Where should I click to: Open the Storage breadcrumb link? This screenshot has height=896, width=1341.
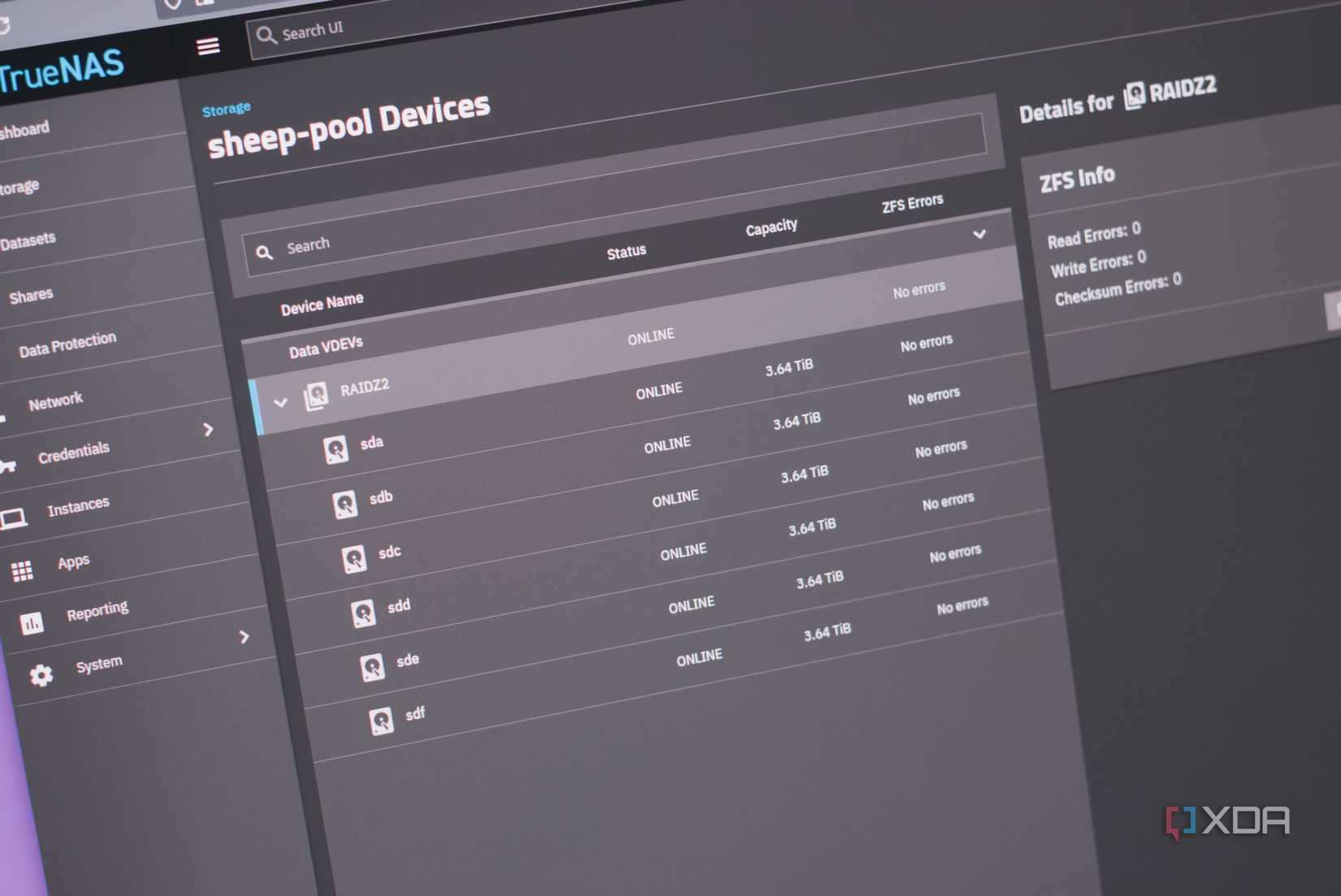(226, 108)
